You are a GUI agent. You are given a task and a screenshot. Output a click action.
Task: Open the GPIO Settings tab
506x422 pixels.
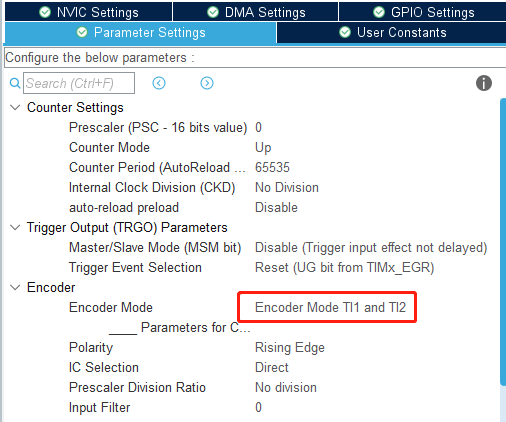click(423, 12)
